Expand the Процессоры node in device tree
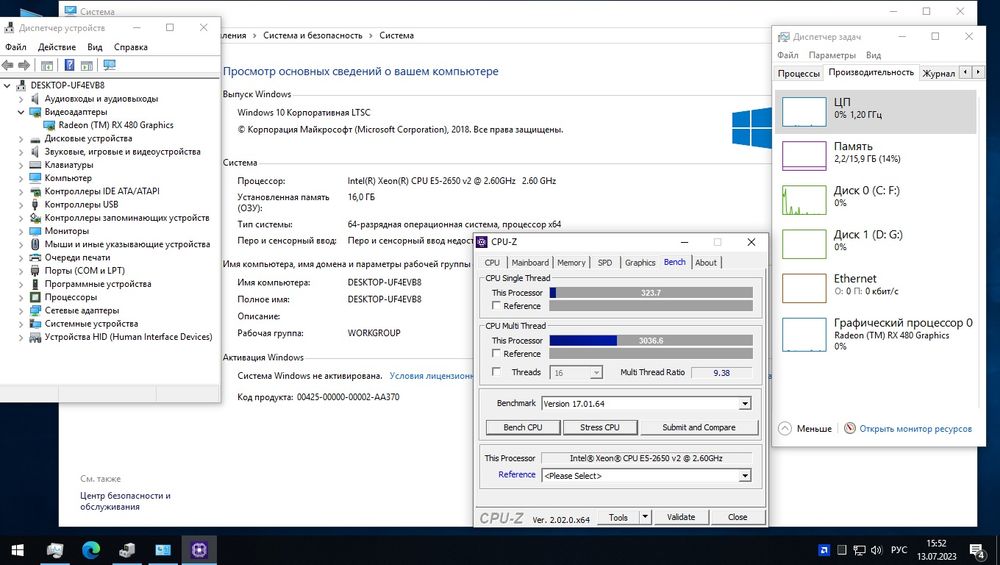Screen dimensions: 1000x565 (x=20, y=297)
